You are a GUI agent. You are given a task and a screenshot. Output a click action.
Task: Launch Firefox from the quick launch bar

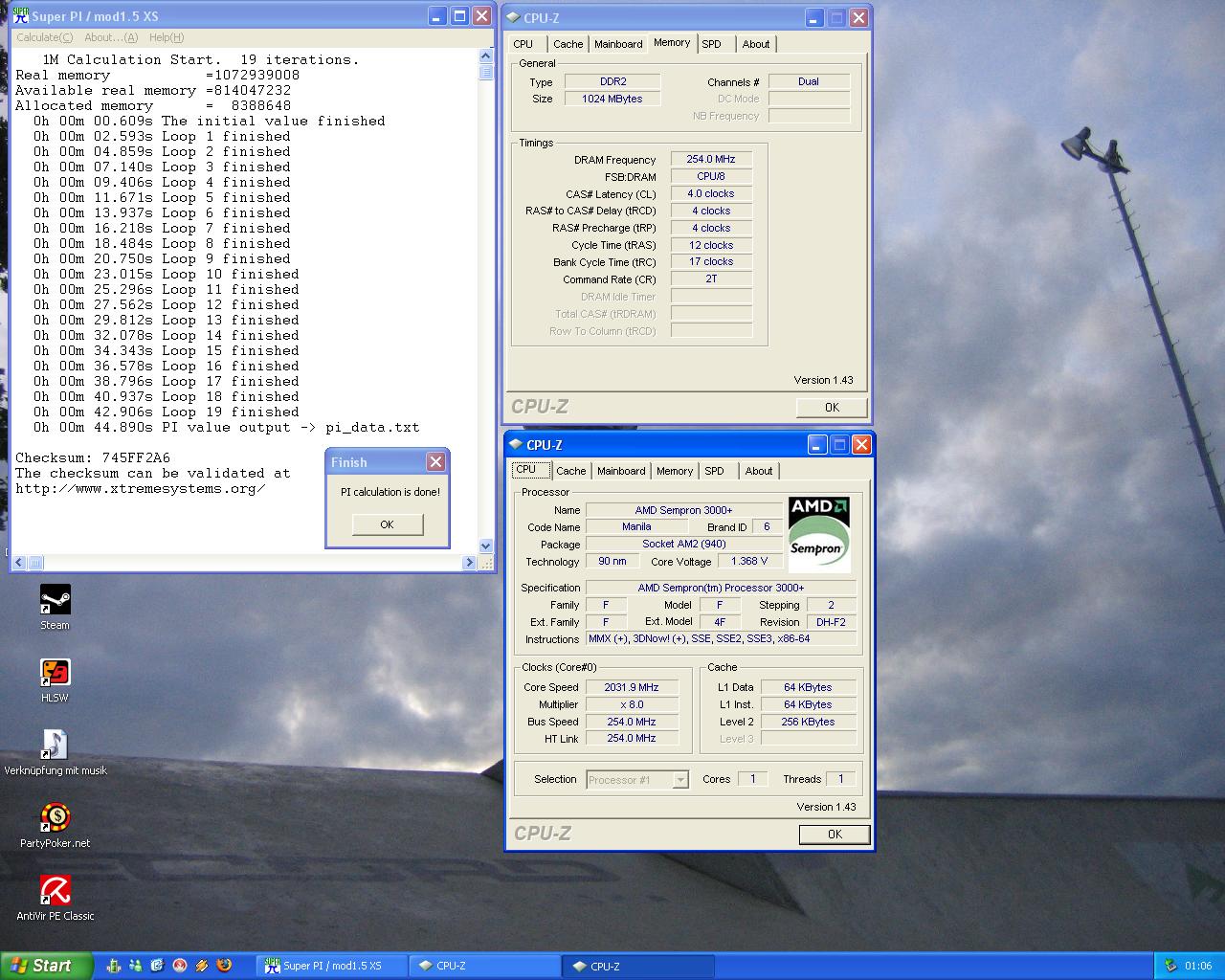point(224,966)
